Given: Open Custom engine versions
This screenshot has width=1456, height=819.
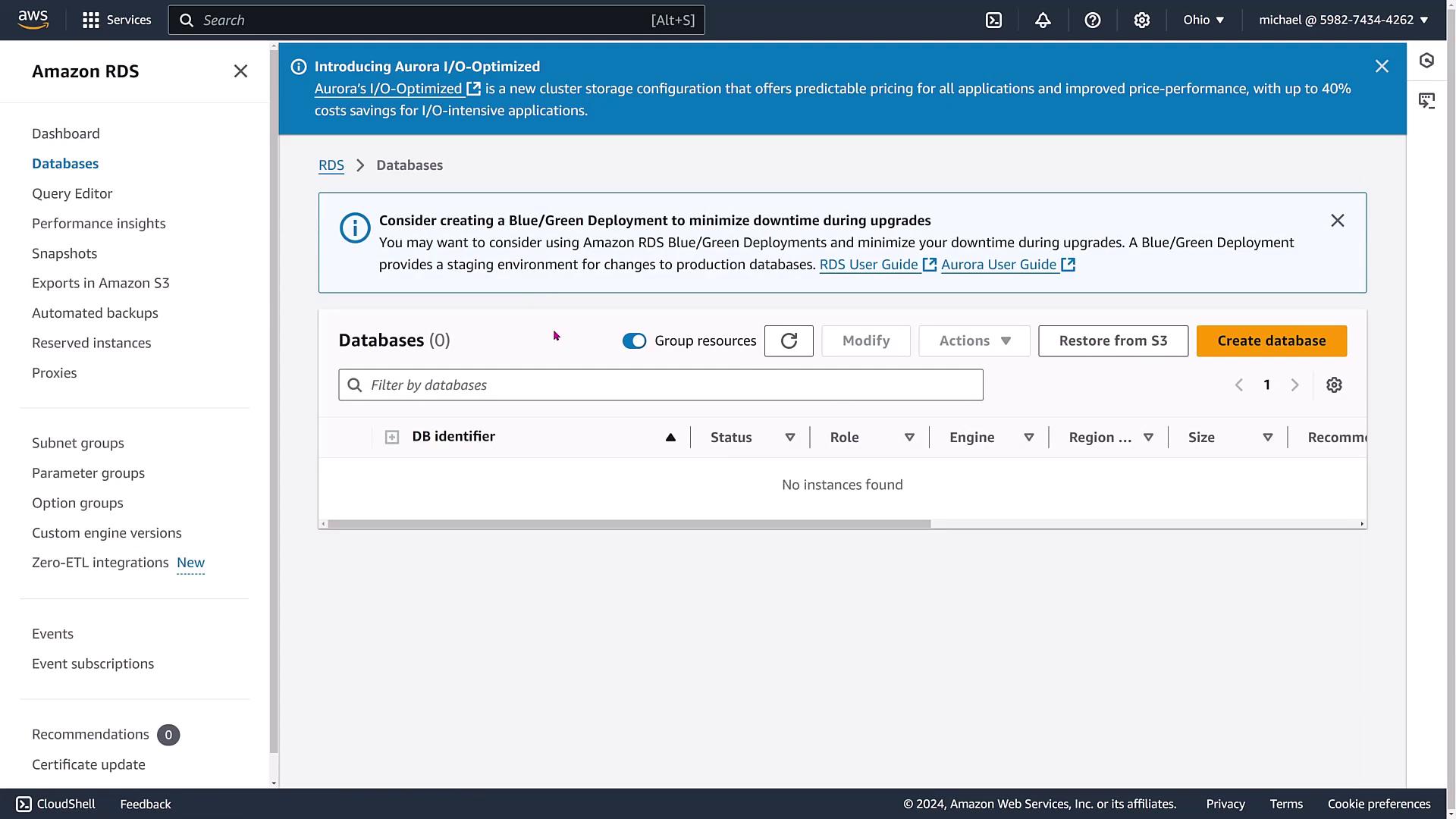Looking at the screenshot, I should click(107, 533).
